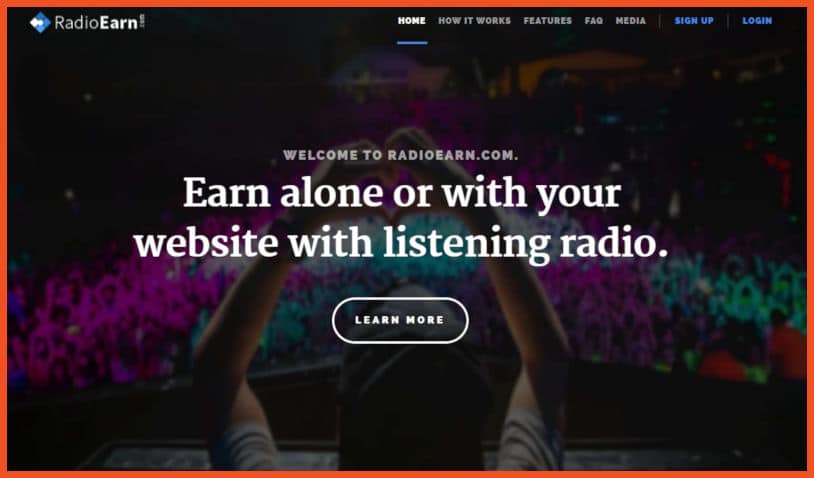Select the MEDIA navigation item

tap(631, 21)
